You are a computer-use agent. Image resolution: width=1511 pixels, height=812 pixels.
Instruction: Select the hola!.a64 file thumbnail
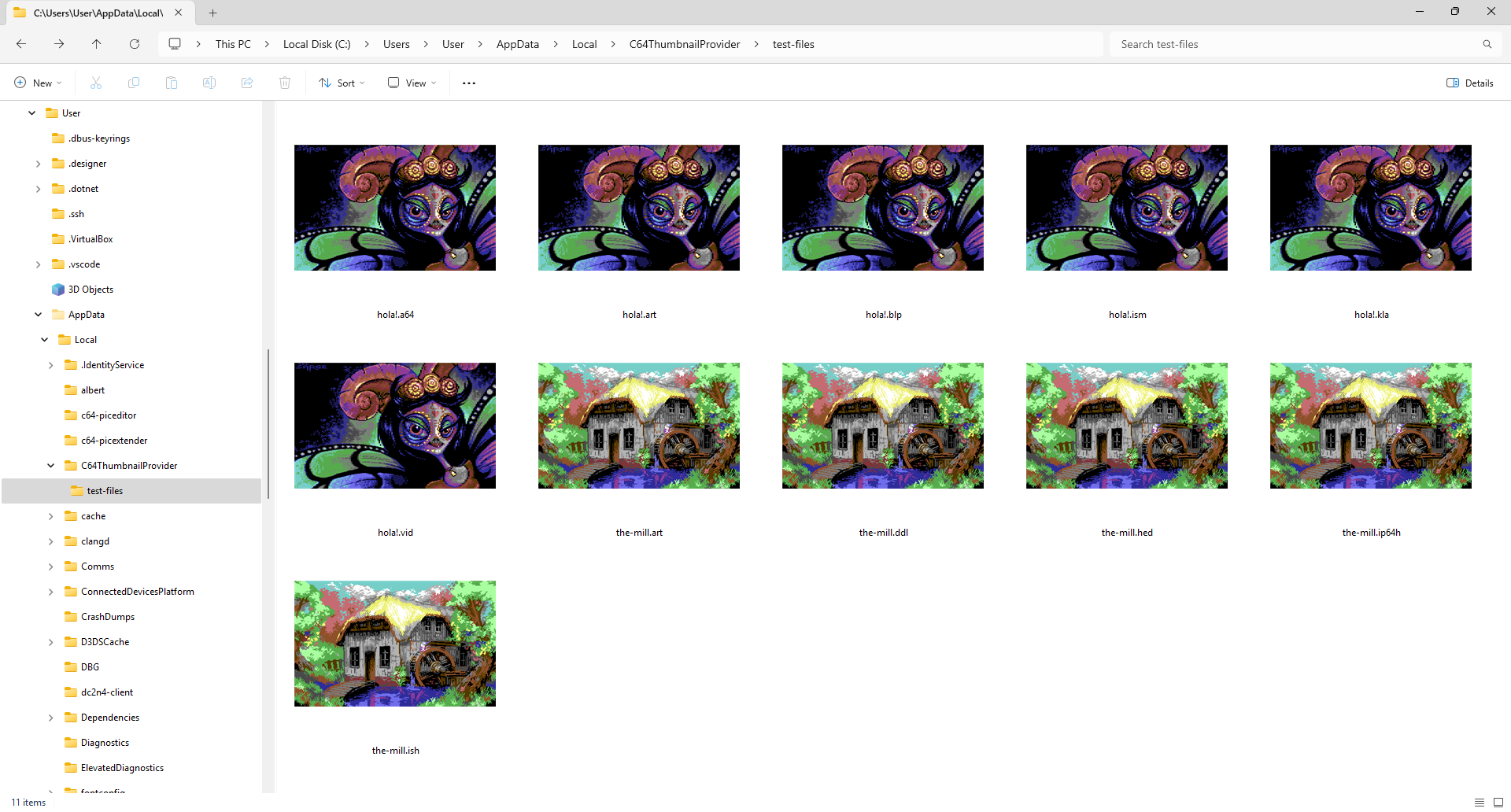[395, 208]
